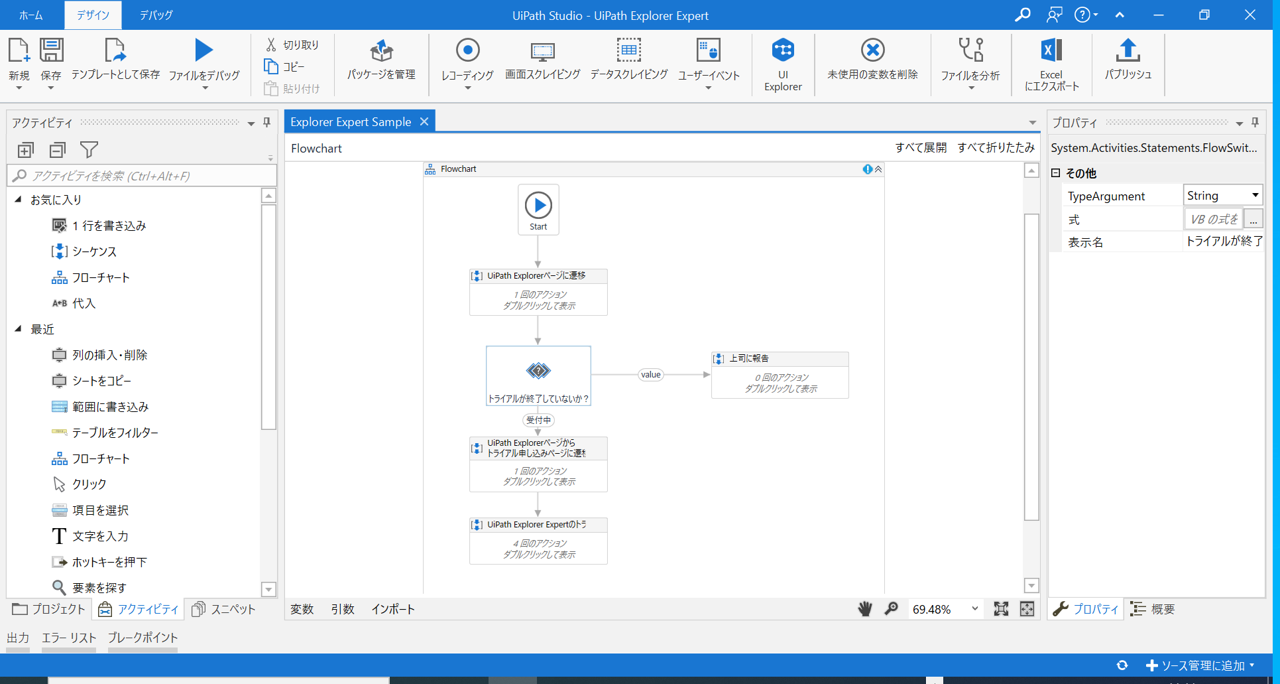Image resolution: width=1280 pixels, height=684 pixels.
Task: Open the 引数 arguments panel
Action: point(342,609)
